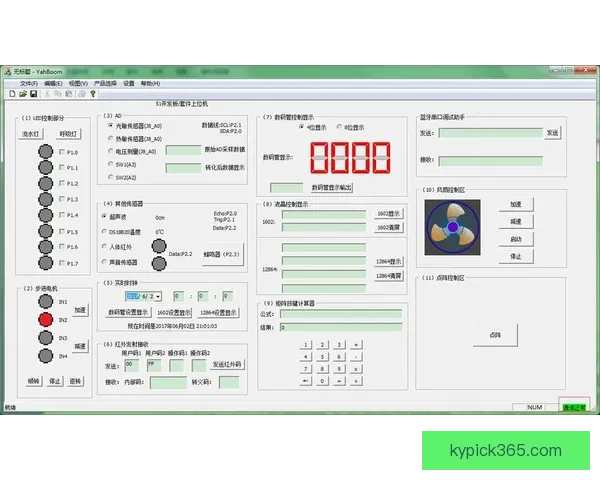Image resolution: width=600 pixels, height=480 pixels.
Task: Select the 8位显示 radio option
Action: coord(338,128)
